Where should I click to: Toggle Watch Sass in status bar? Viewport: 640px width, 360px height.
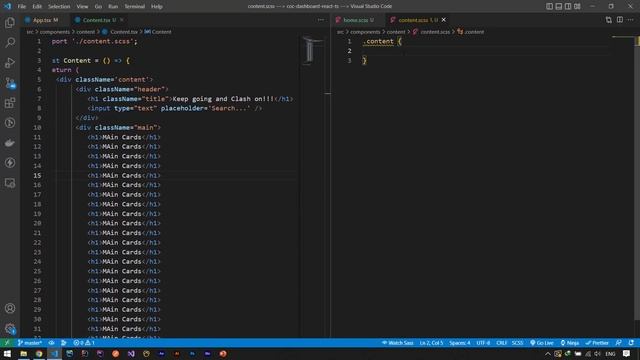(397, 343)
